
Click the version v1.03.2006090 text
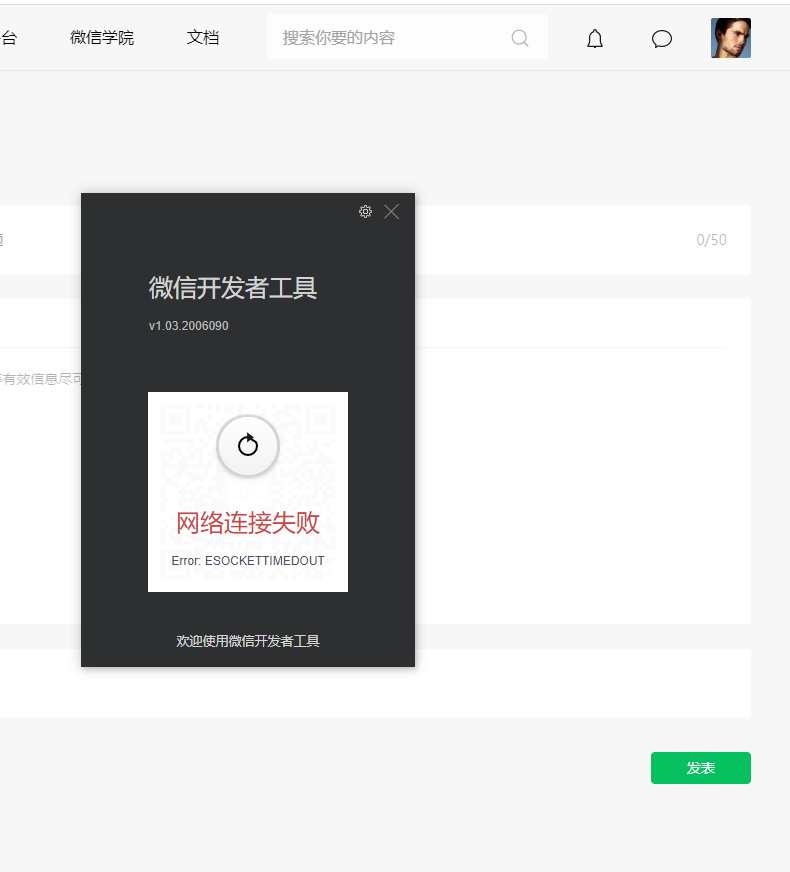188,326
